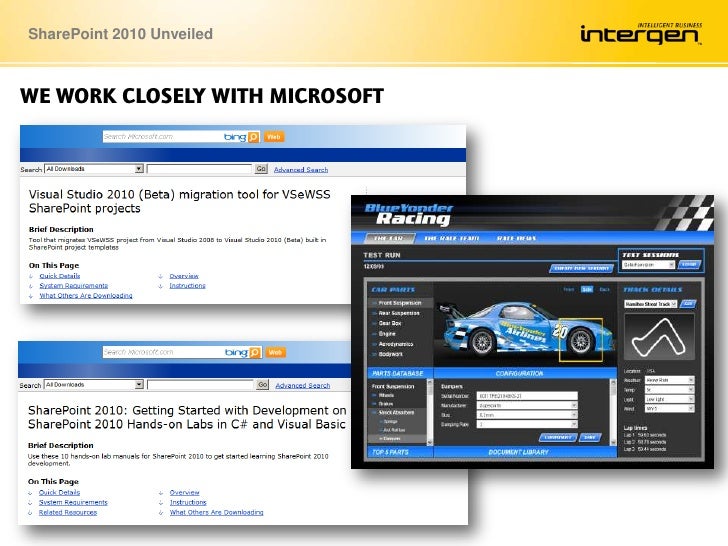
Task: Click the Comment button in Configuration
Action: point(557,437)
